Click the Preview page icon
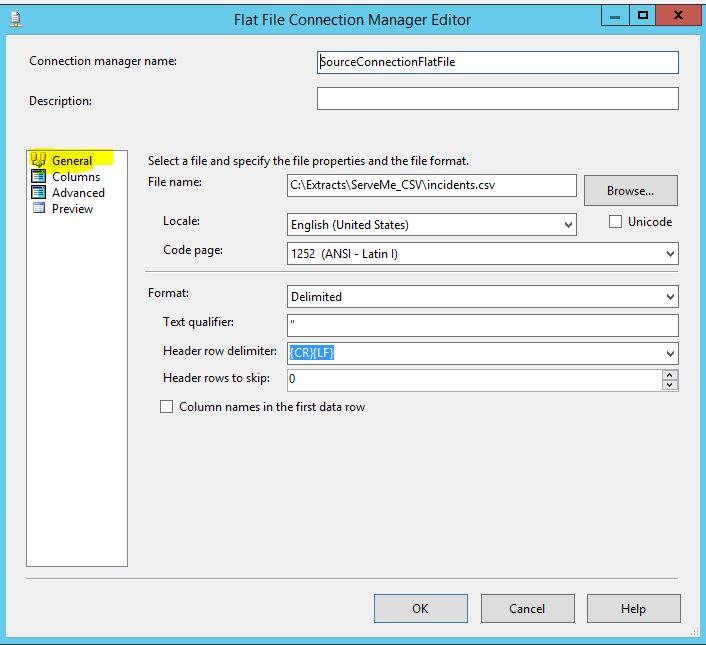Screen dimensions: 706x645 click(x=39, y=208)
